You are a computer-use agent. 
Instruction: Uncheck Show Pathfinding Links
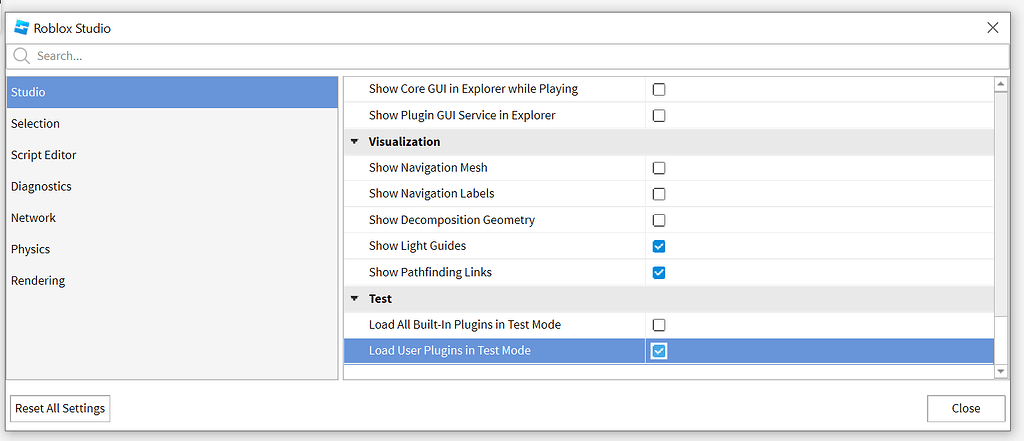pyautogui.click(x=659, y=272)
